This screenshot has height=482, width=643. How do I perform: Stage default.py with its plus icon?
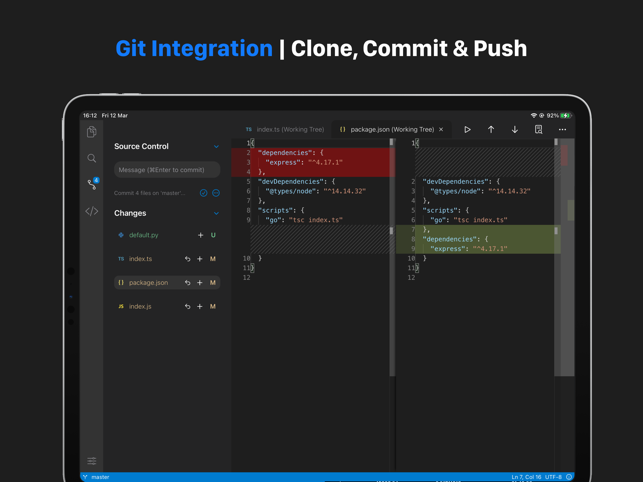pyautogui.click(x=200, y=235)
